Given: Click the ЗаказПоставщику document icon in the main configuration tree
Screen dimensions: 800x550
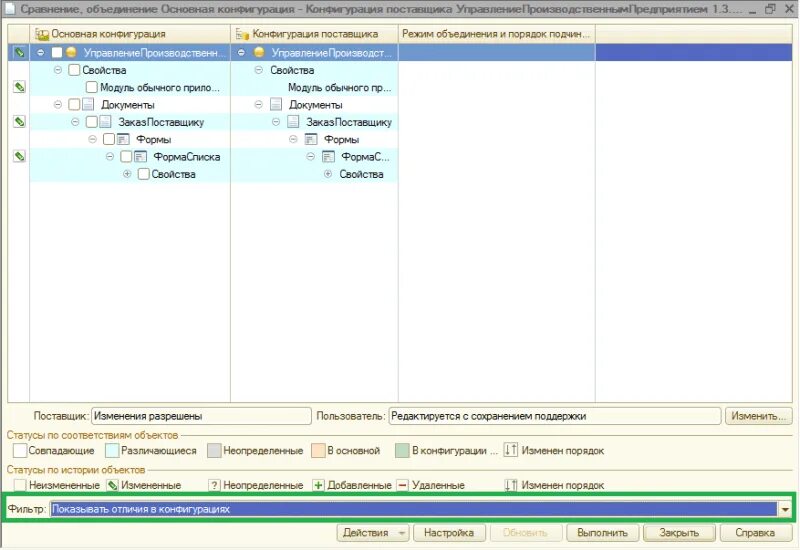Looking at the screenshot, I should [x=106, y=122].
